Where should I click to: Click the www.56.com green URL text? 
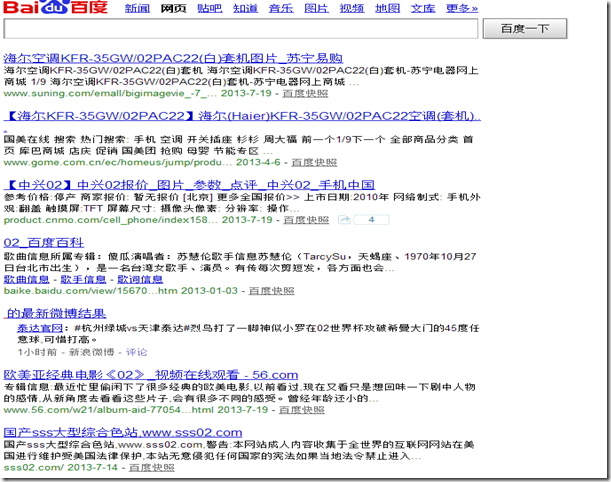click(x=108, y=410)
